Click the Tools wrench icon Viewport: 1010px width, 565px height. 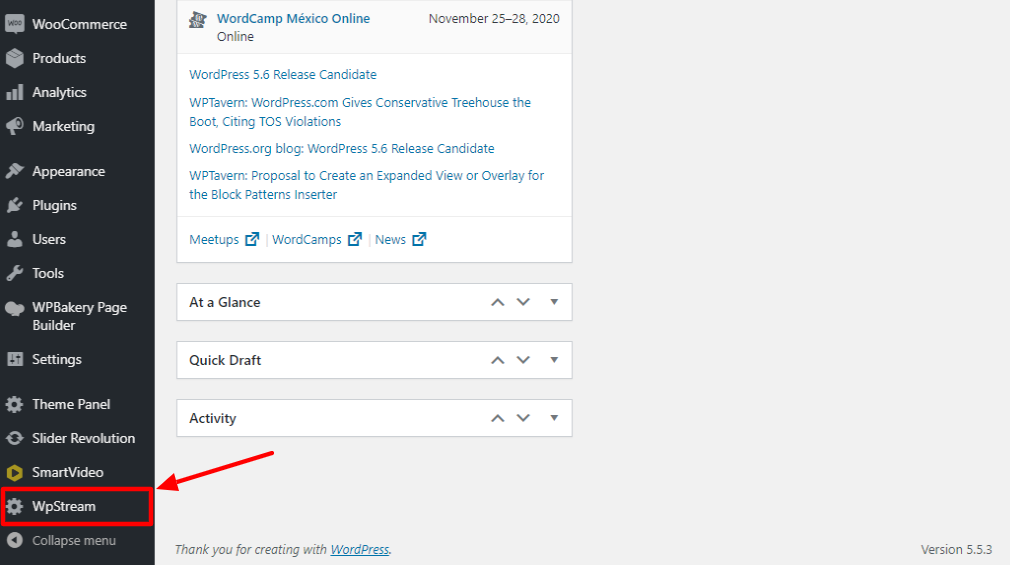(14, 273)
